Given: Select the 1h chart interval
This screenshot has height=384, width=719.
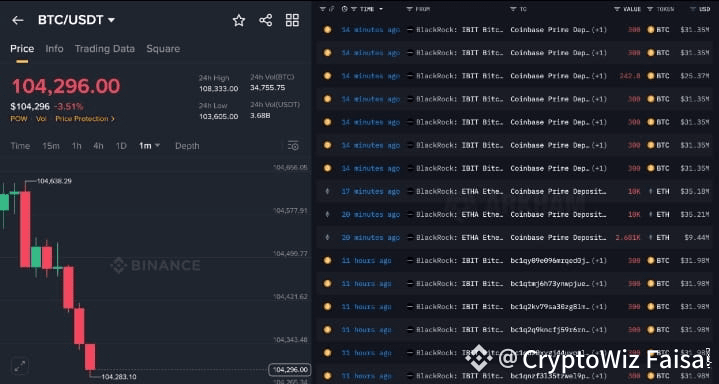Looking at the screenshot, I should tap(76, 146).
